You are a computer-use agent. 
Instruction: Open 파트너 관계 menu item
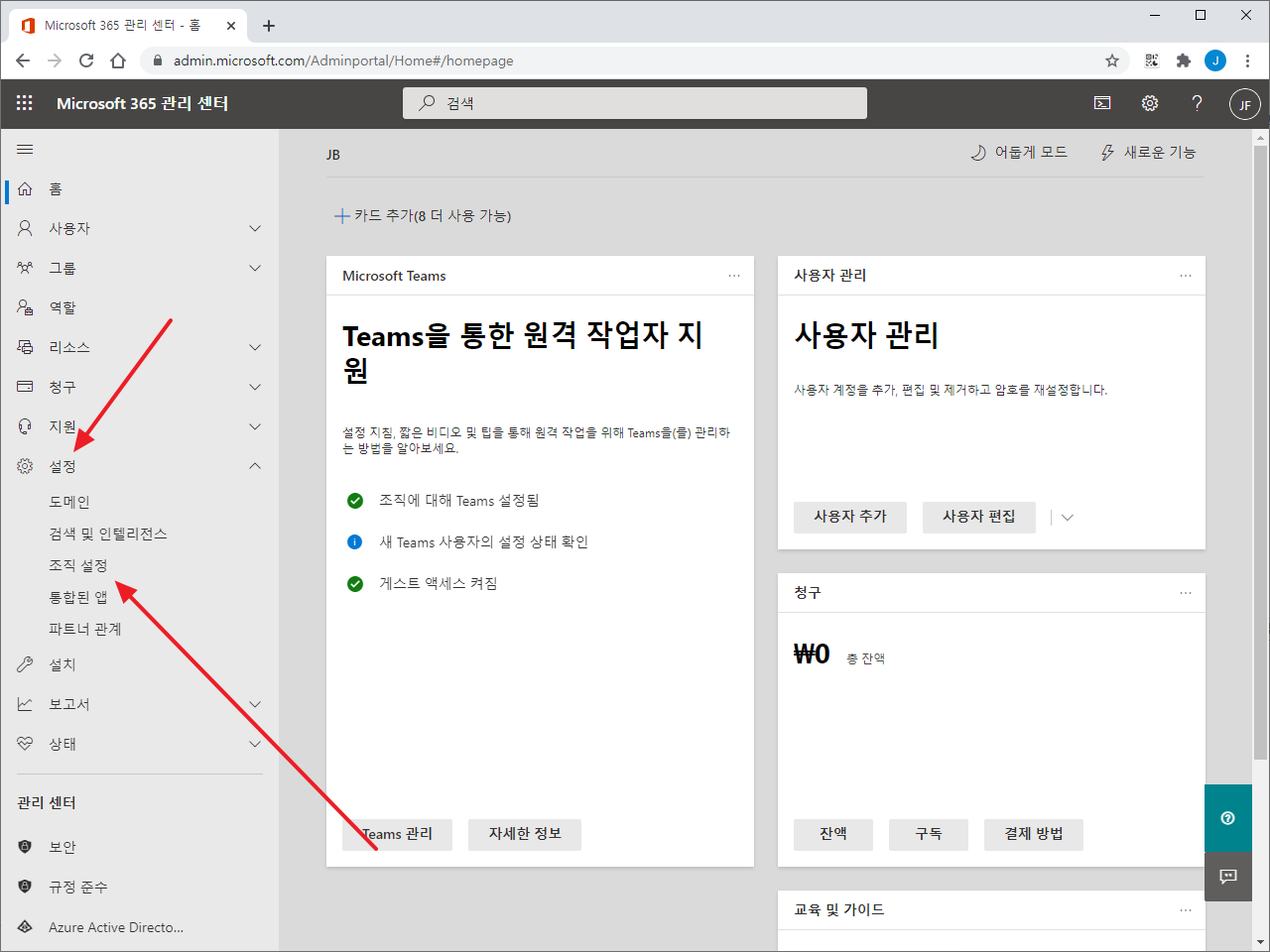tap(85, 629)
